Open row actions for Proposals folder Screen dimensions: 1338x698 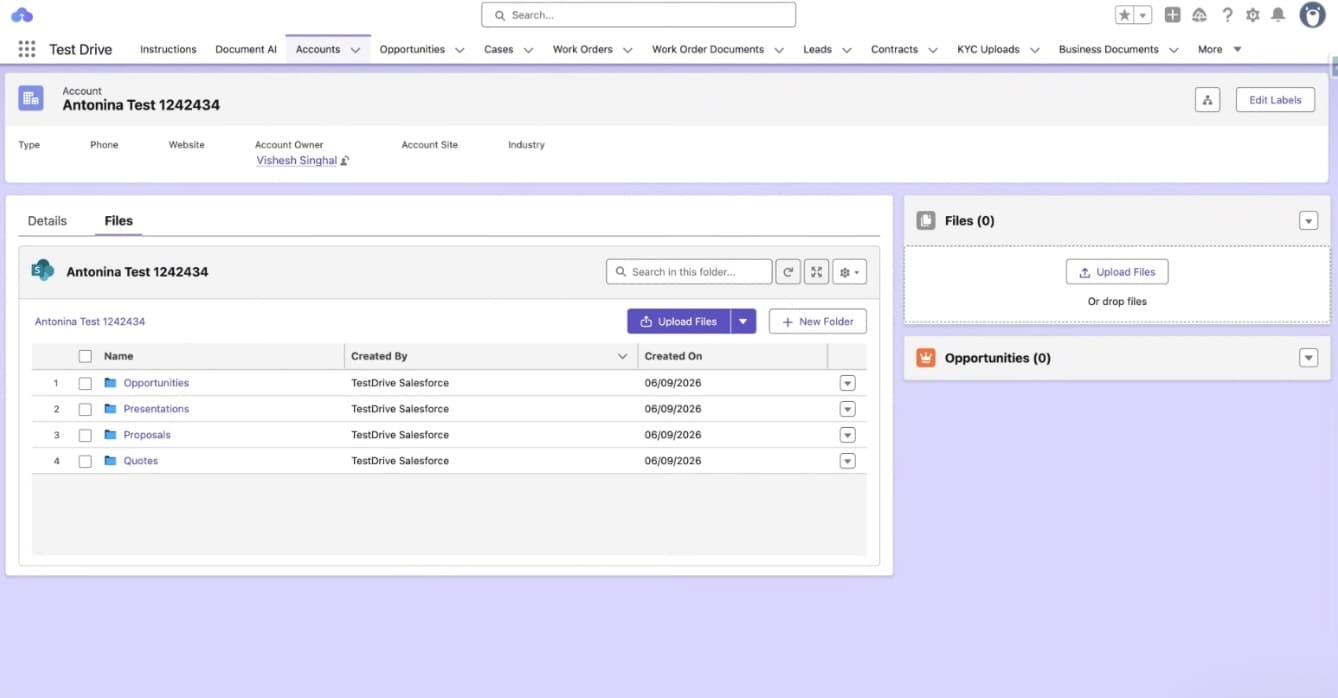click(848, 435)
